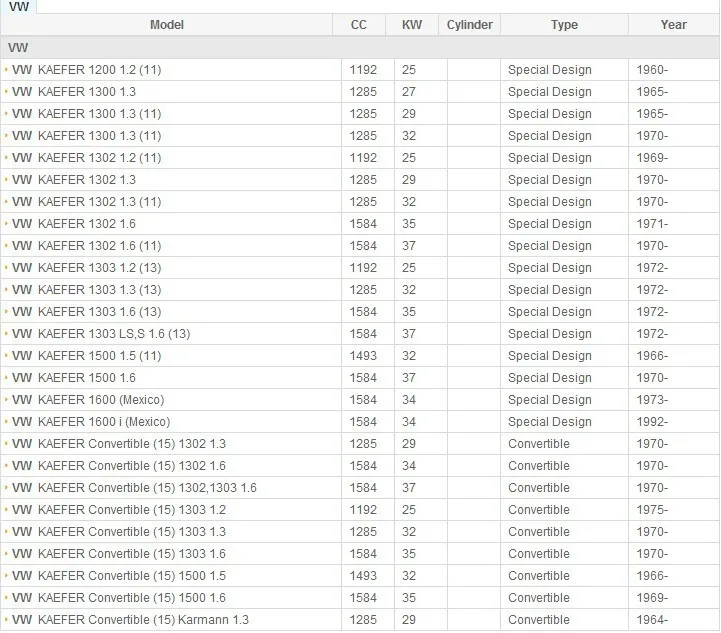Screen dimensions: 721x633
Task: Click KW 25 in KAEFER 1303 1.2 (13) row
Action: coord(408,268)
